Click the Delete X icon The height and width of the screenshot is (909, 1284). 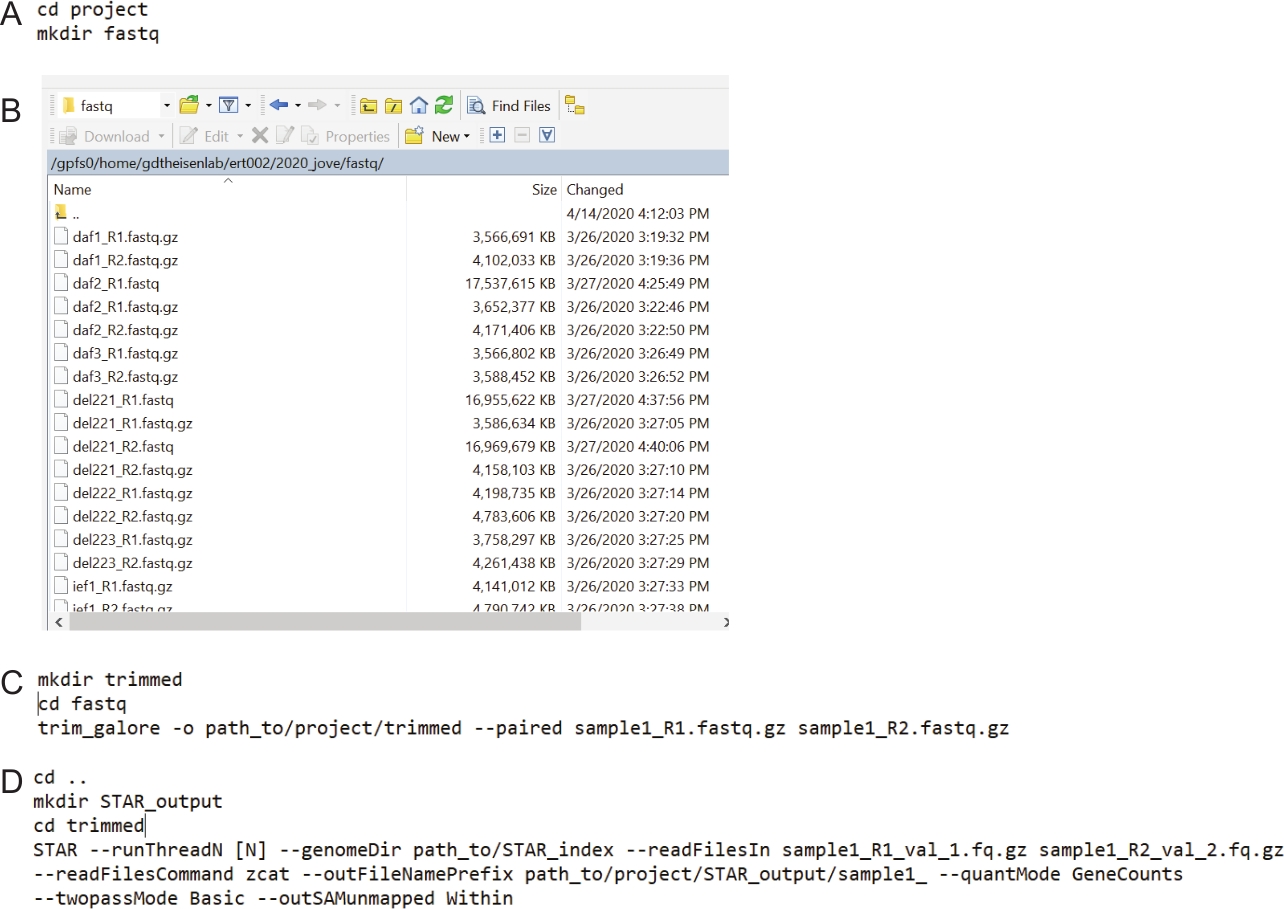point(260,135)
